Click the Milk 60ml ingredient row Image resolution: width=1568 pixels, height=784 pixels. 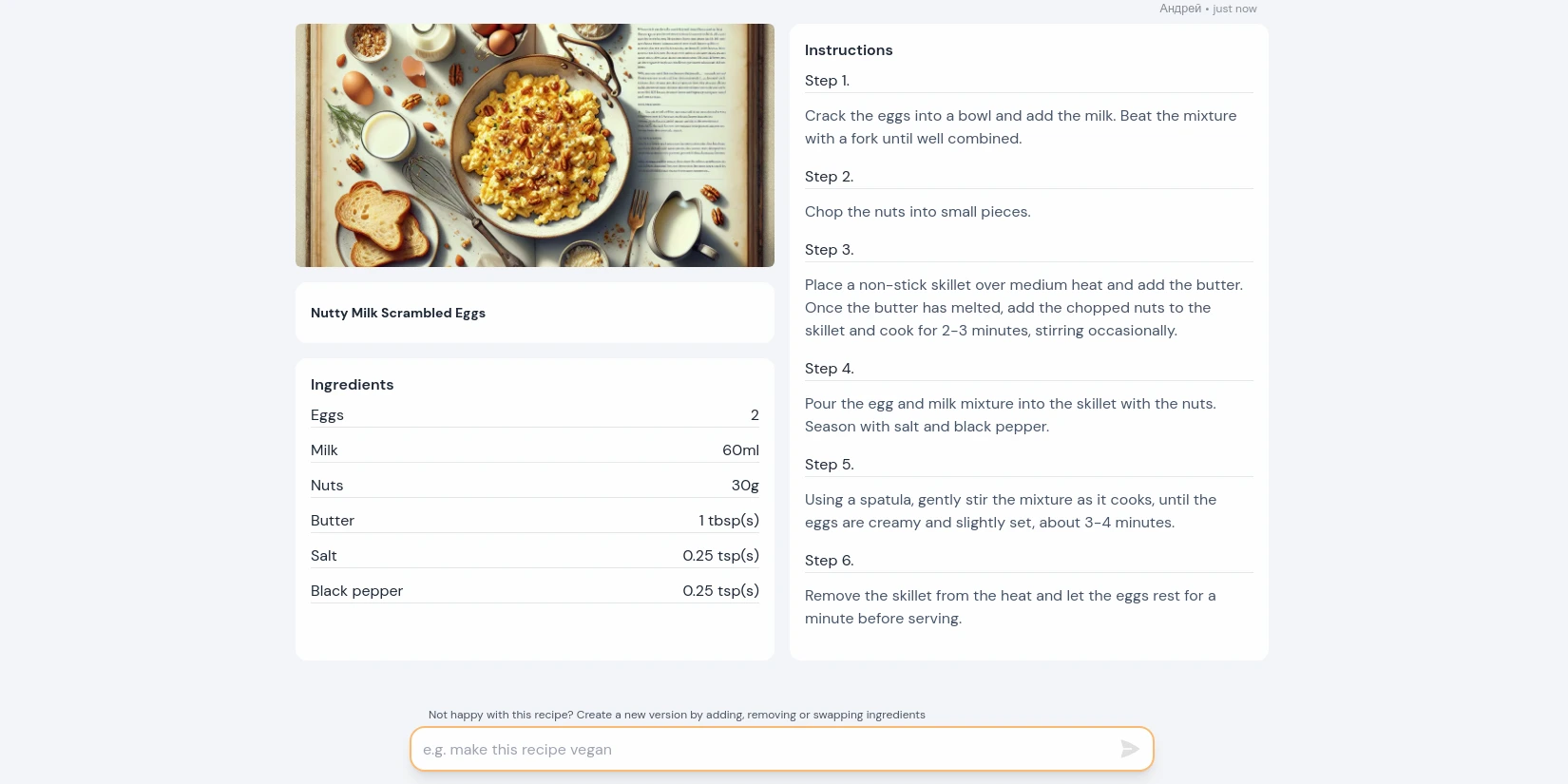tap(534, 450)
